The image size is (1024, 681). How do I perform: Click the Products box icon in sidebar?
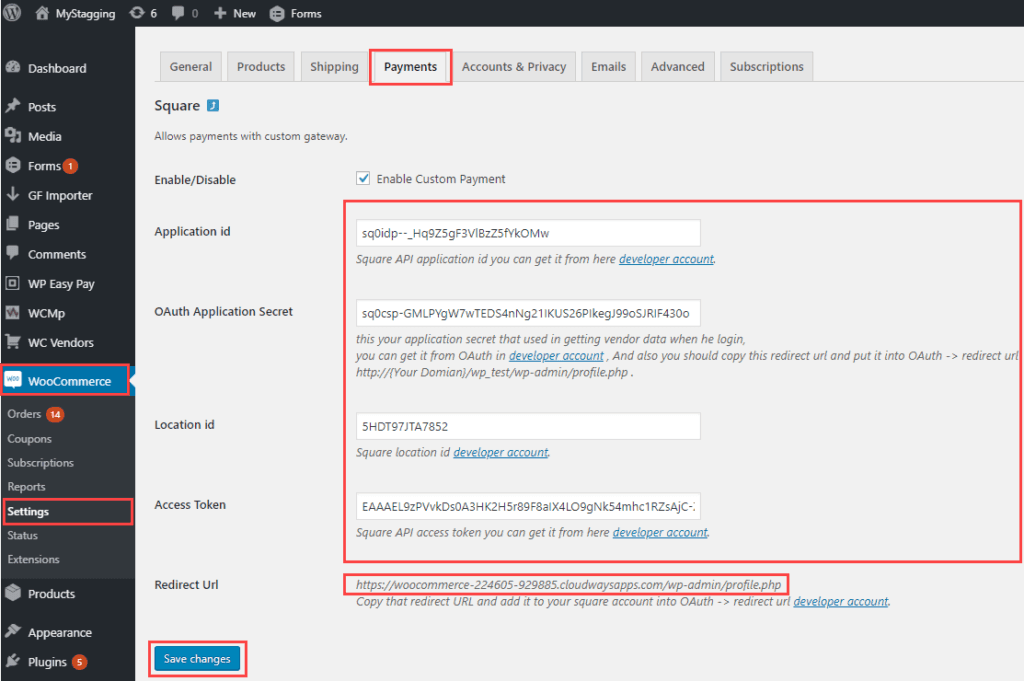[x=12, y=593]
